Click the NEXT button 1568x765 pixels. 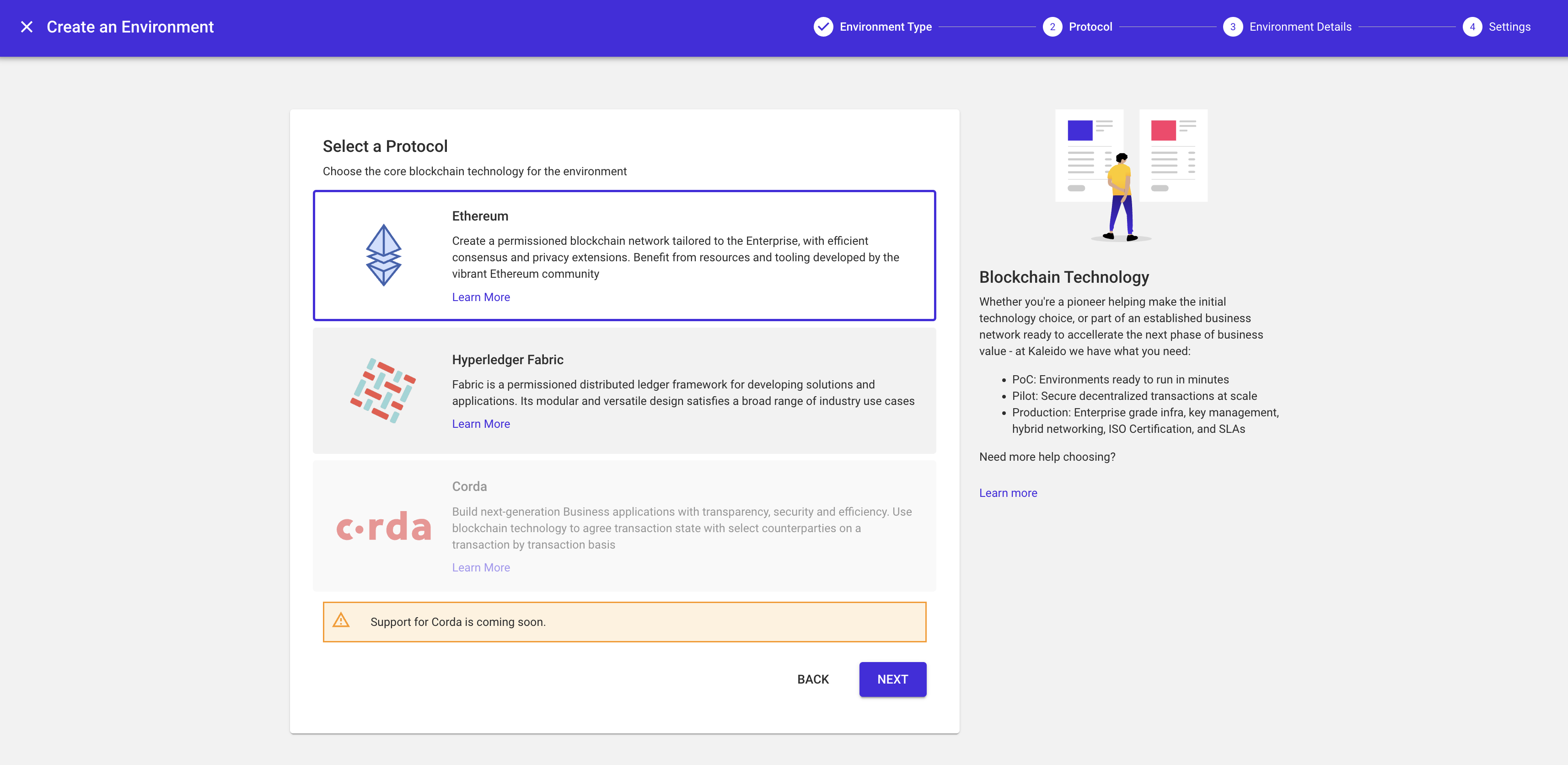pyautogui.click(x=892, y=679)
